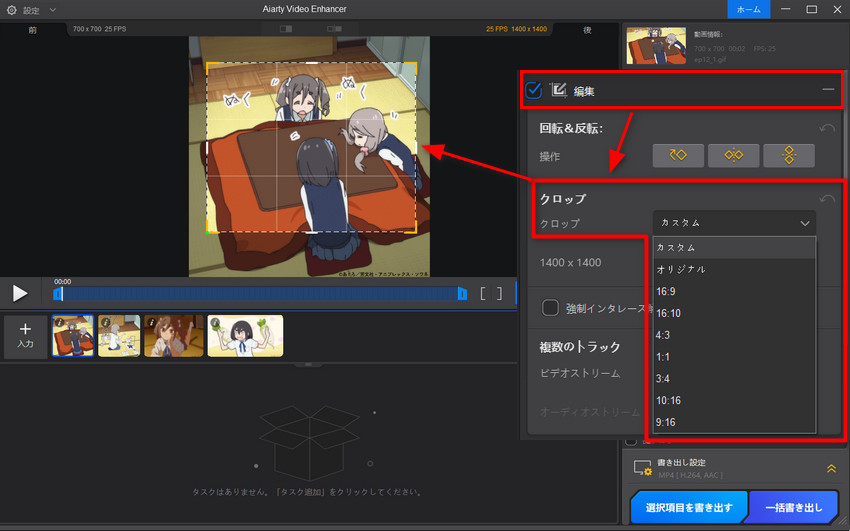Reset クロップ with its undo arrow
The height and width of the screenshot is (531, 850).
(827, 199)
